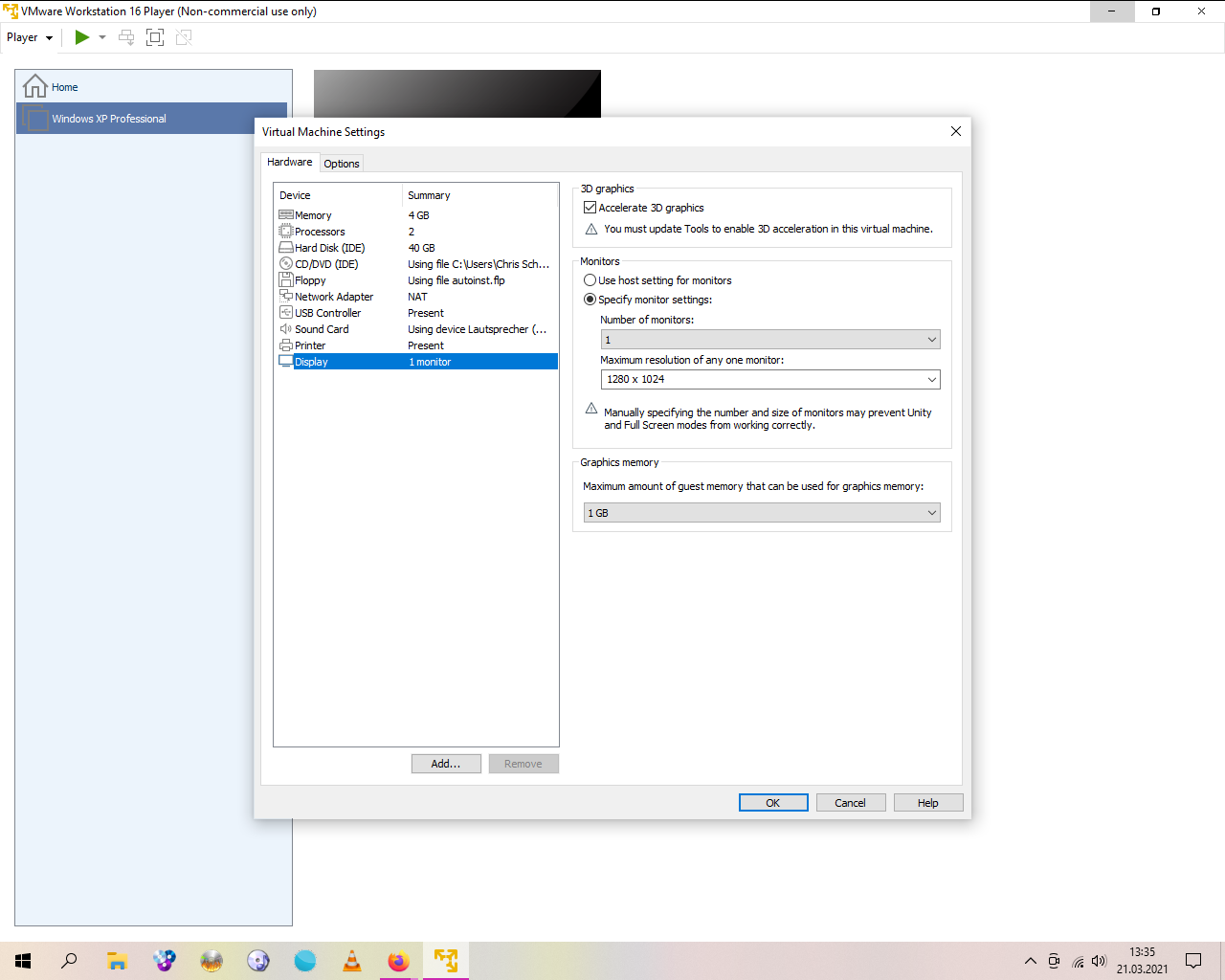
Task: Click the green Play virtual machine icon
Action: click(82, 37)
